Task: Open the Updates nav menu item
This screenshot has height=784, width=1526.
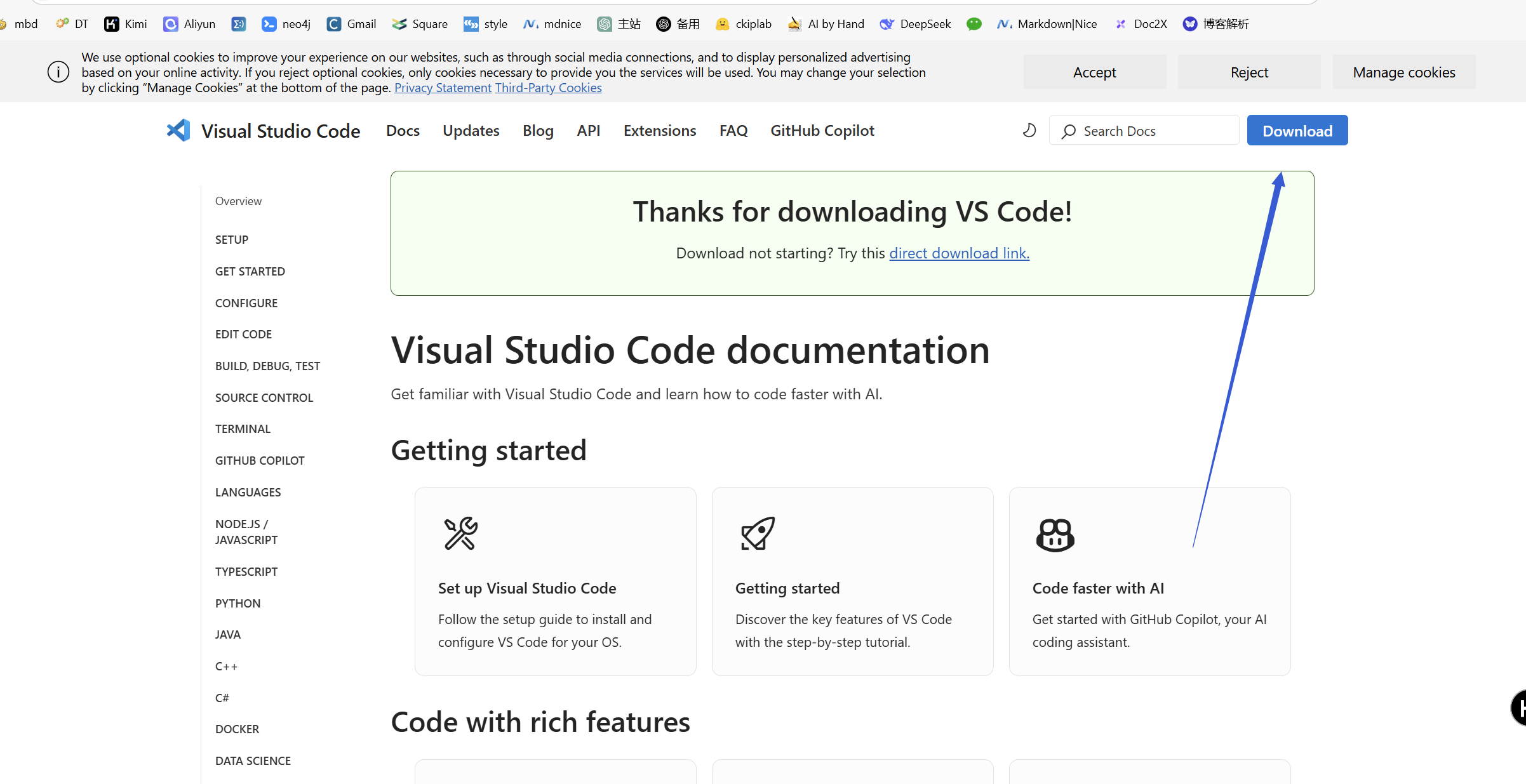Action: click(x=471, y=131)
